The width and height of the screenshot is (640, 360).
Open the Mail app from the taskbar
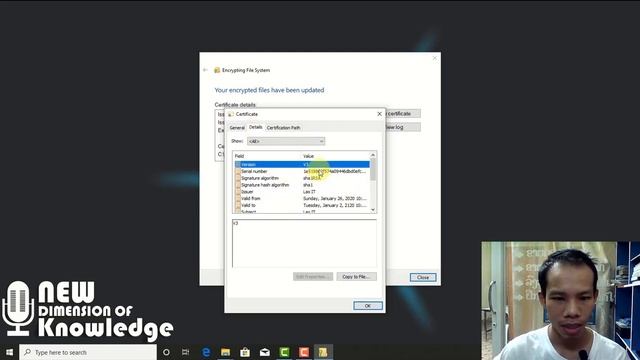click(264, 352)
